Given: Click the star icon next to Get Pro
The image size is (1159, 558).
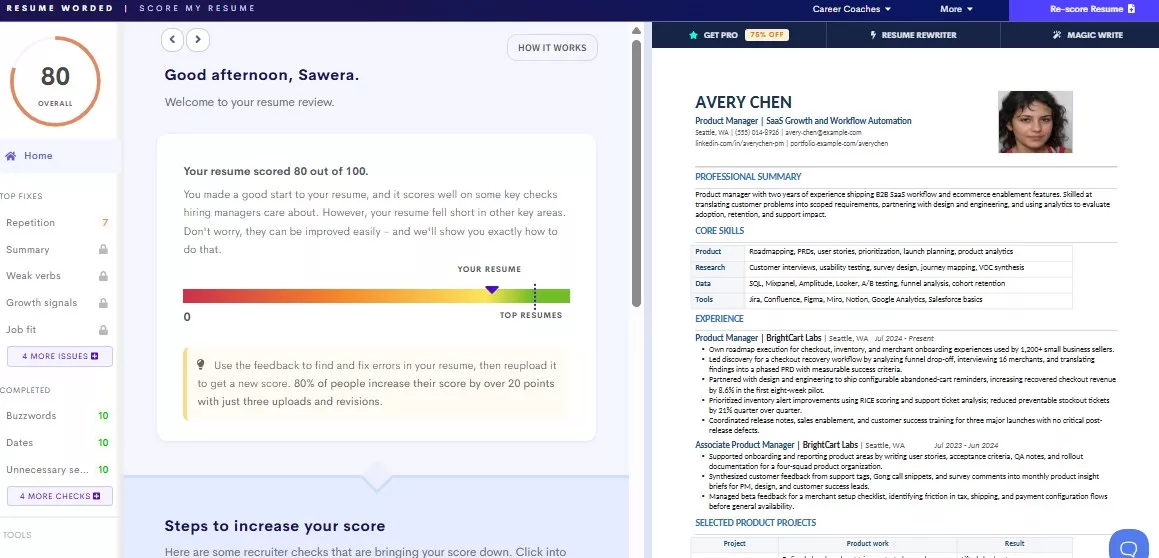Looking at the screenshot, I should coord(693,35).
